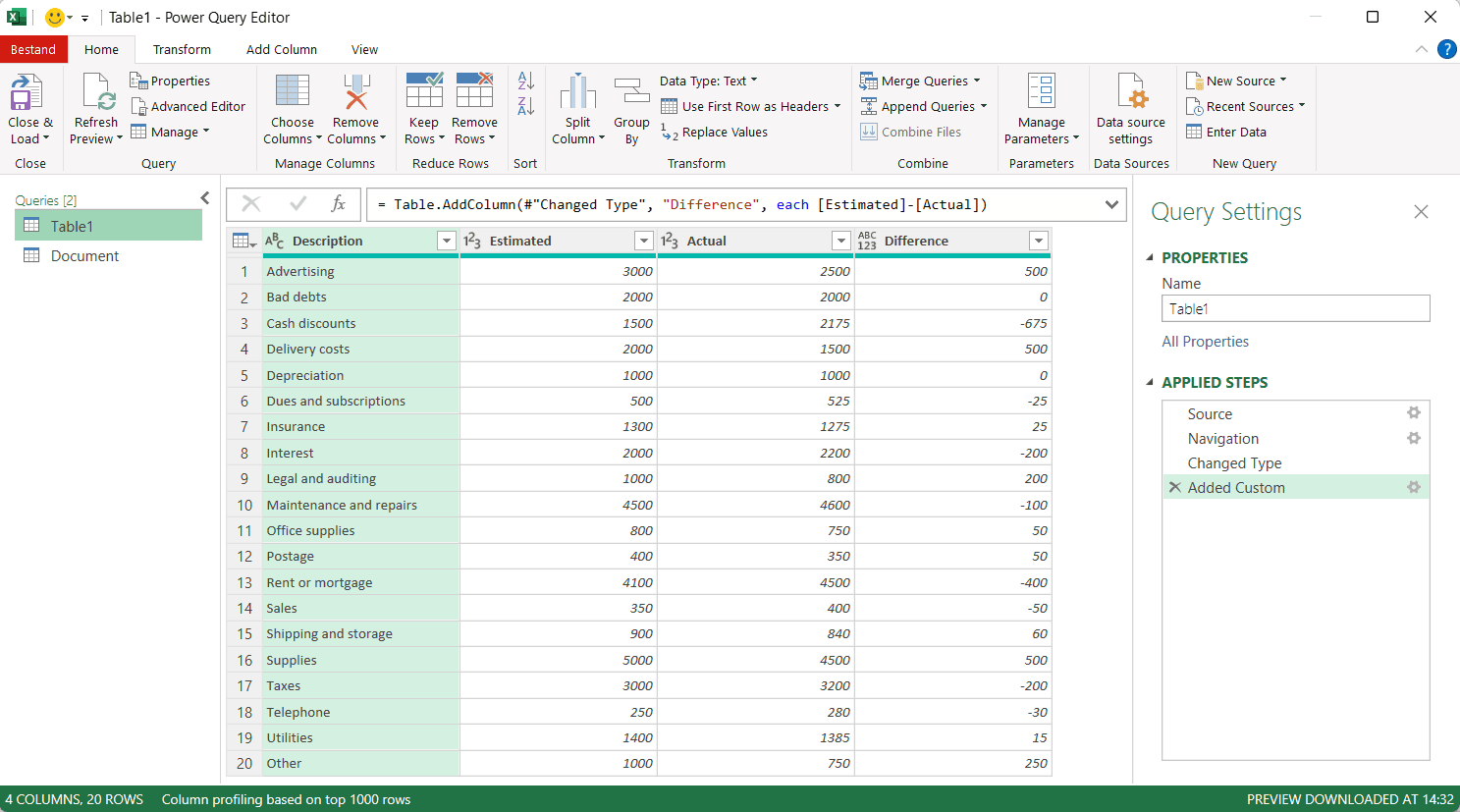1460x812 pixels.
Task: Select the Keep Rows tool
Action: [424, 108]
